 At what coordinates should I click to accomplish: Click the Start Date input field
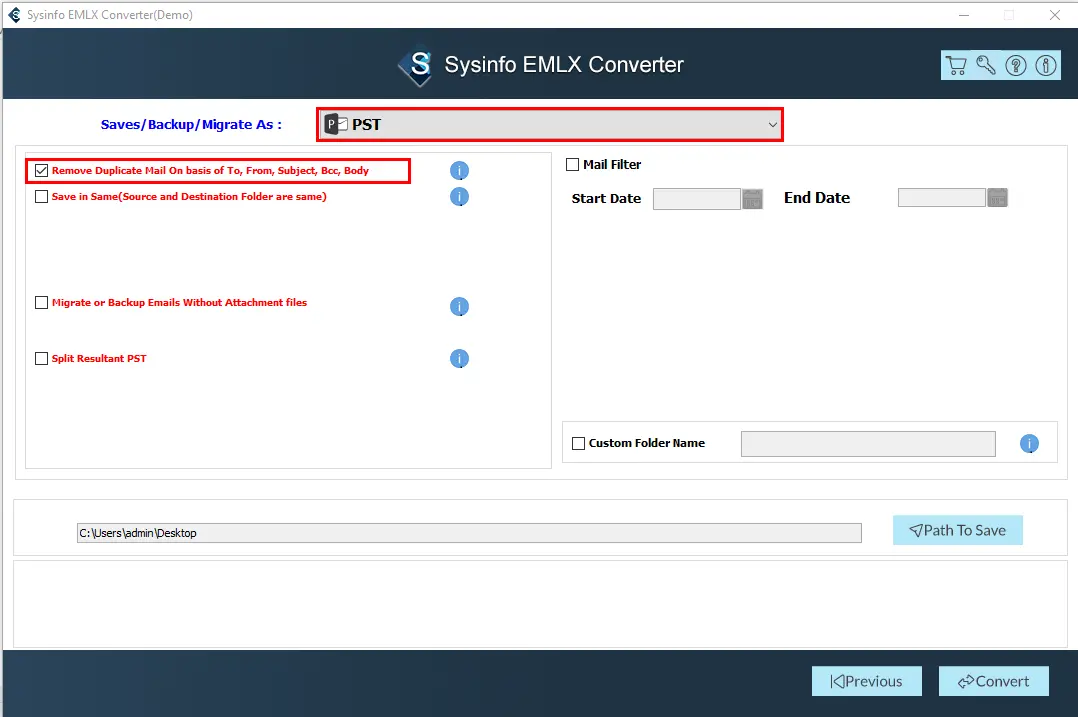click(696, 199)
